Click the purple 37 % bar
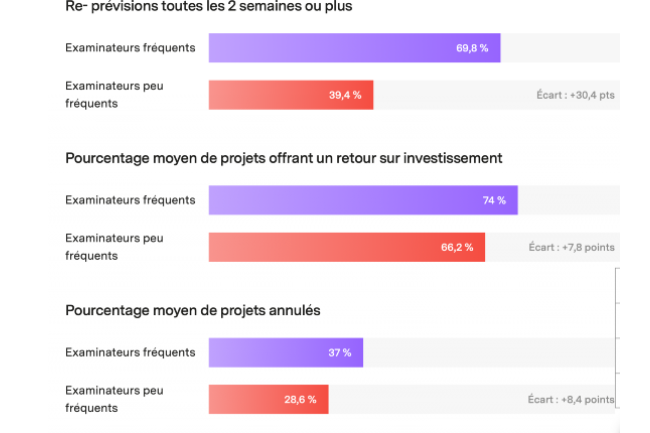The image size is (650, 433). [286, 353]
